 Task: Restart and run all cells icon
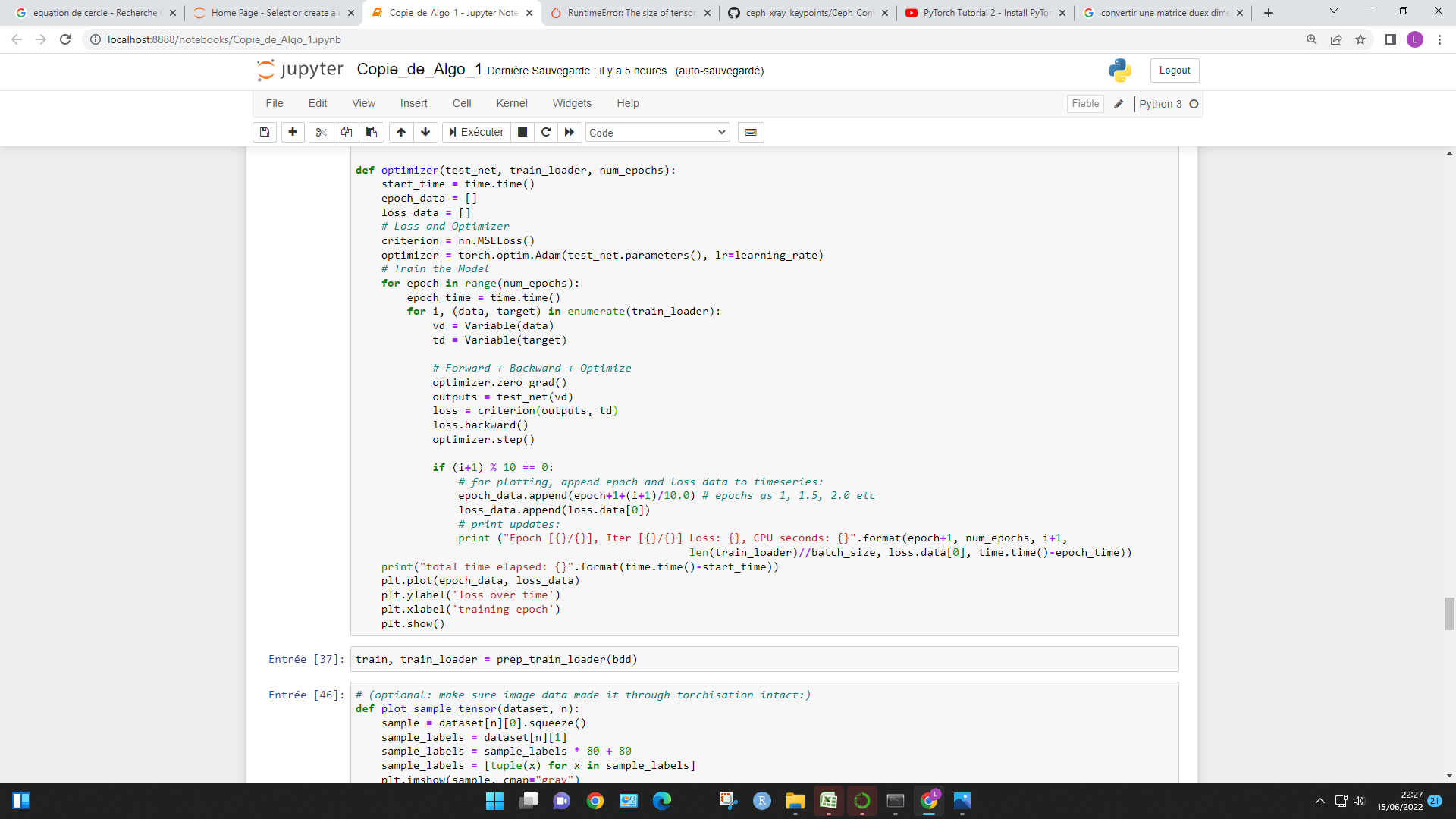point(570,132)
